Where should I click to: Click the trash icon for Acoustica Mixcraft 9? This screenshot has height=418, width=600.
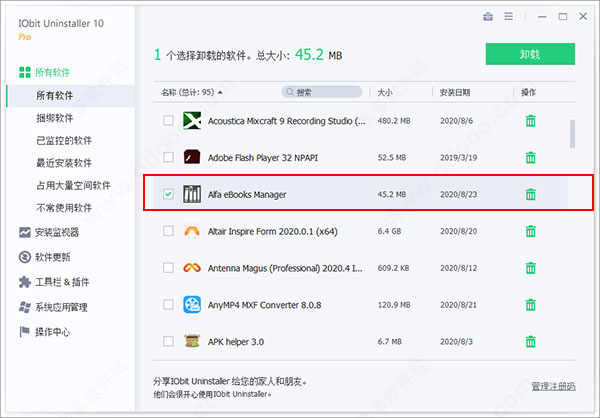click(x=530, y=121)
